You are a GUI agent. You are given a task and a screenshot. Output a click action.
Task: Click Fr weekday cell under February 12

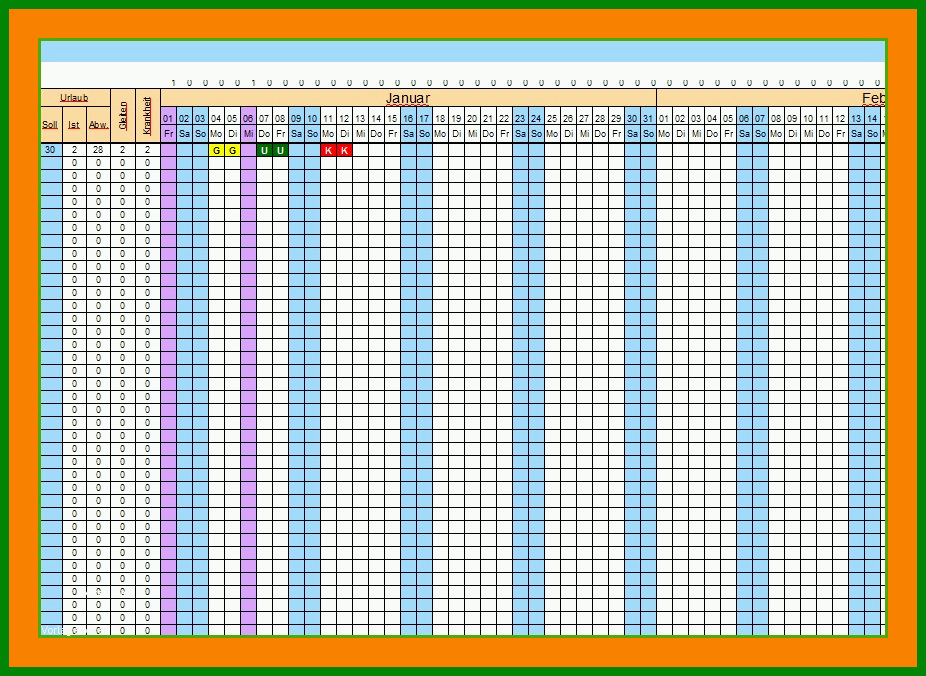[840, 134]
